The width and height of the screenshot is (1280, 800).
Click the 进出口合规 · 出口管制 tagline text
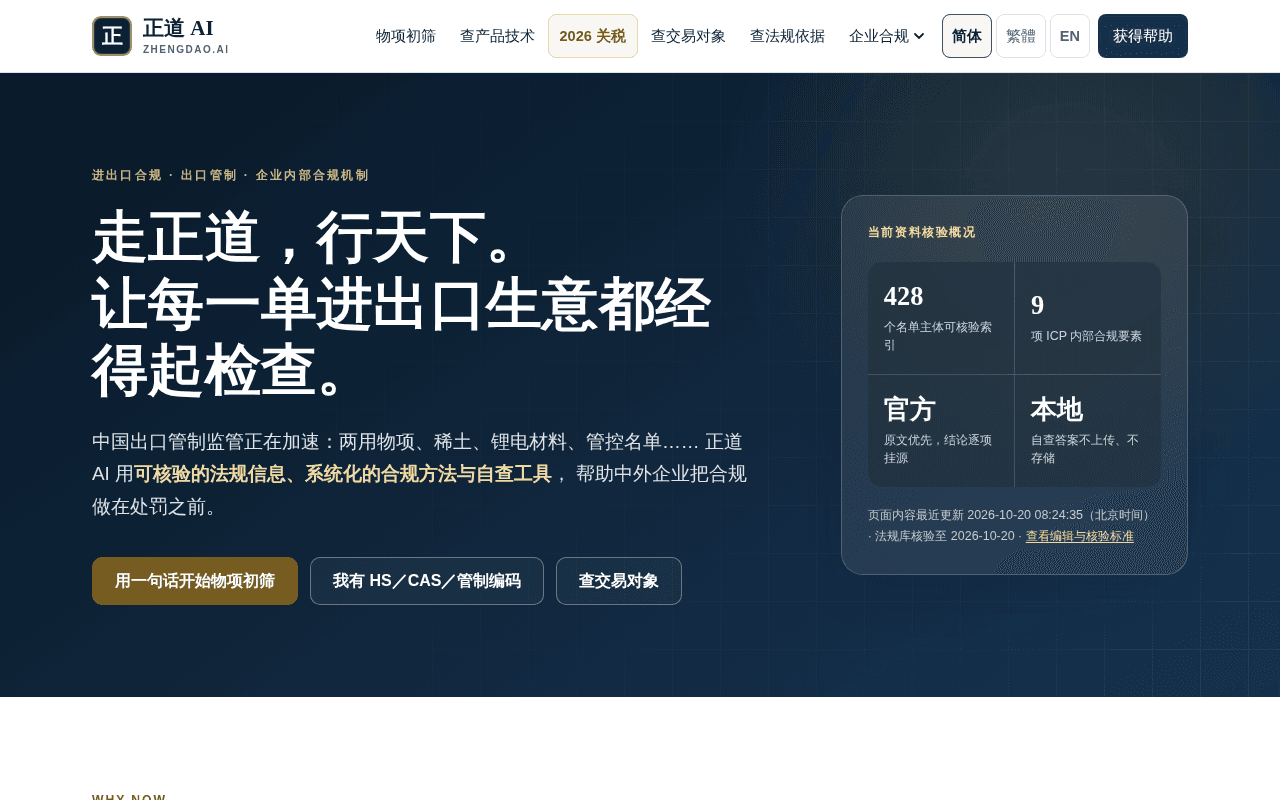pos(231,175)
